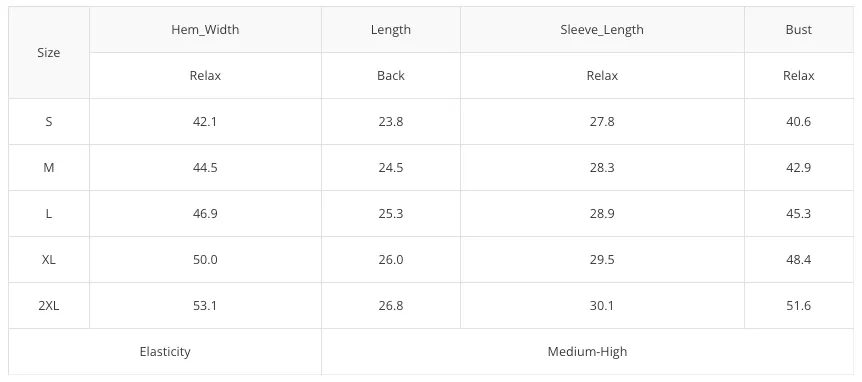Select the 42.1 hem width value
The image size is (862, 382).
205,122
